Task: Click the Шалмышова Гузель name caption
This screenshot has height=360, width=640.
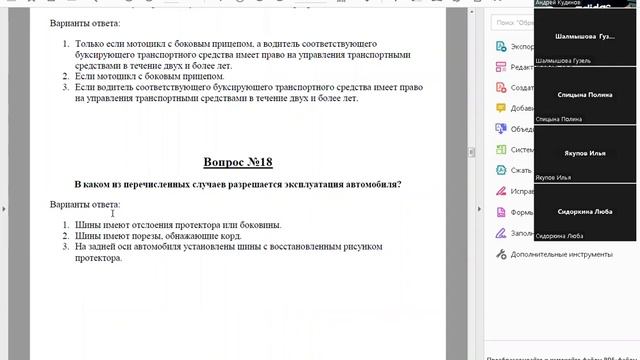Action: [x=563, y=61]
